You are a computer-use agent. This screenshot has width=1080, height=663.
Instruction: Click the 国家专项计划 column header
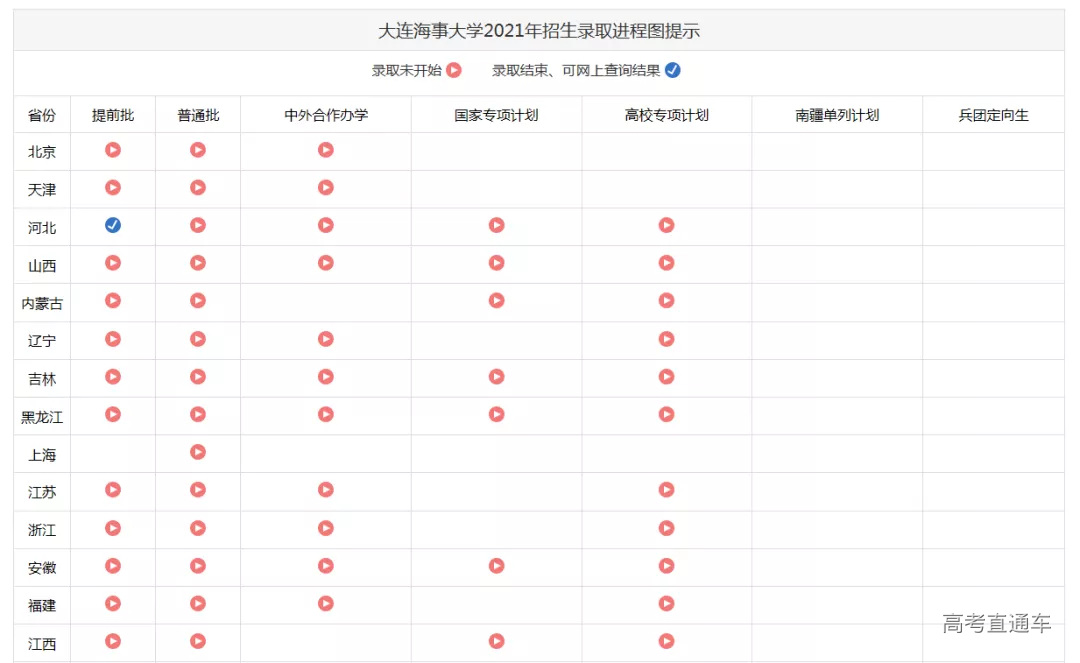tap(497, 116)
